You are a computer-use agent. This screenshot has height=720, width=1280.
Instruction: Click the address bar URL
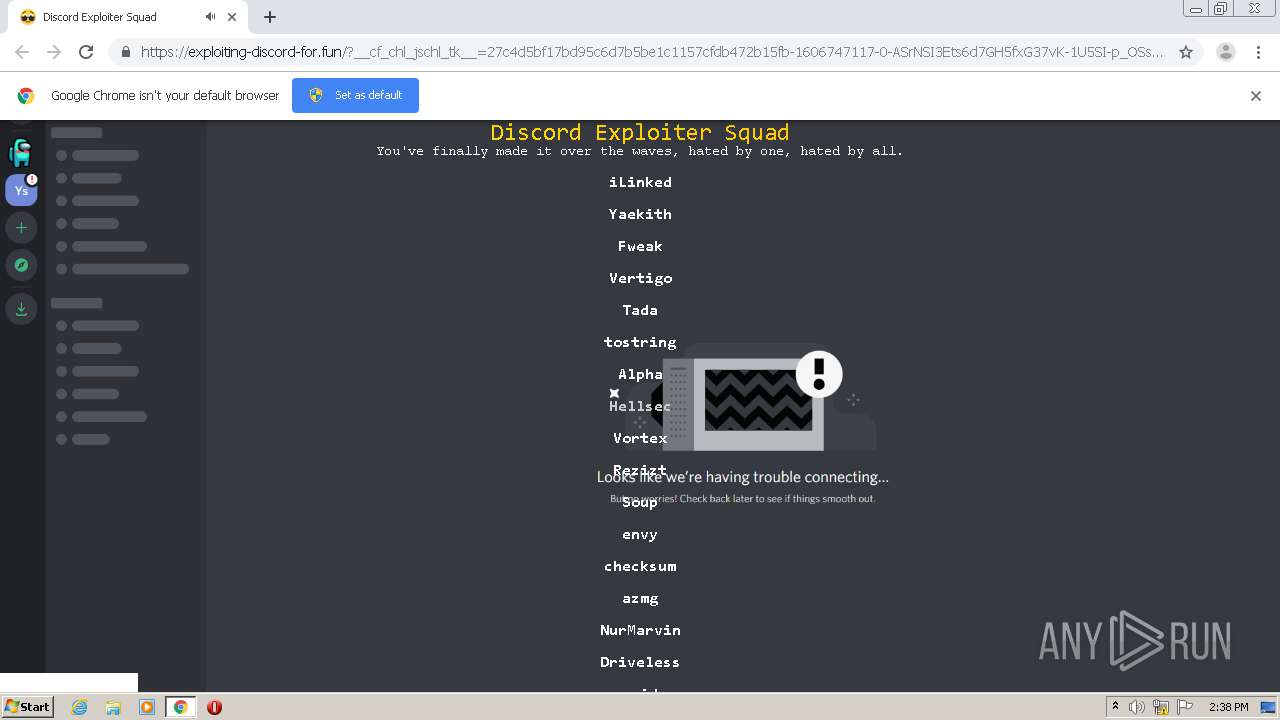pyautogui.click(x=652, y=52)
